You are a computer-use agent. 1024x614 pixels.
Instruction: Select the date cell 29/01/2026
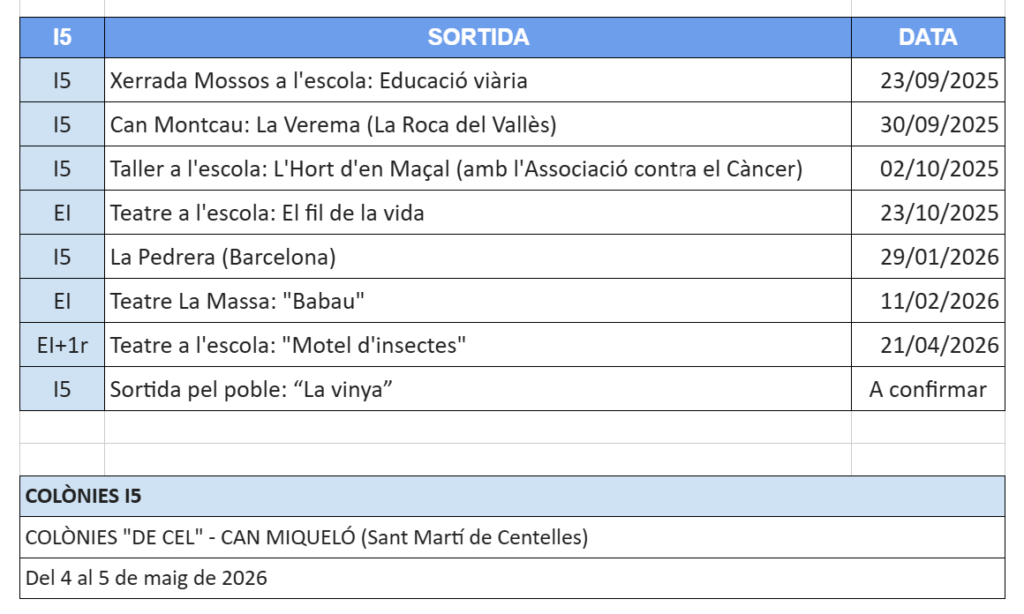tap(938, 257)
